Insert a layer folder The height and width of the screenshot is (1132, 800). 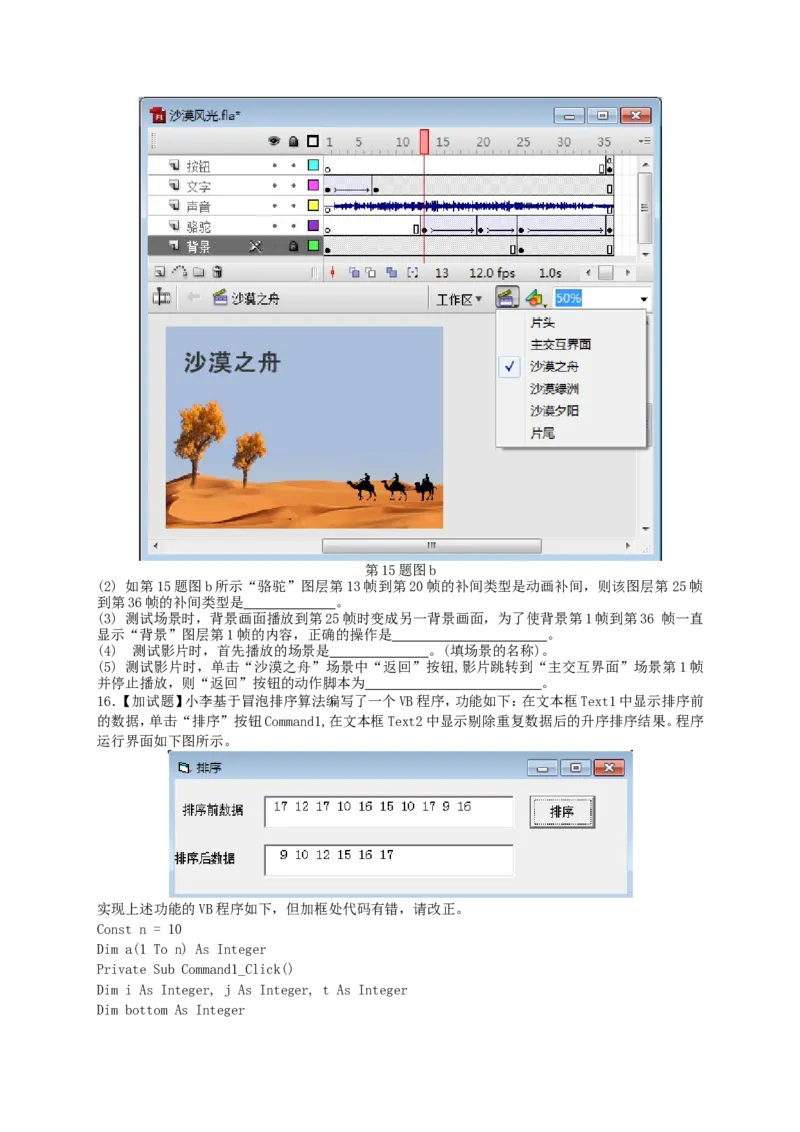[196, 271]
